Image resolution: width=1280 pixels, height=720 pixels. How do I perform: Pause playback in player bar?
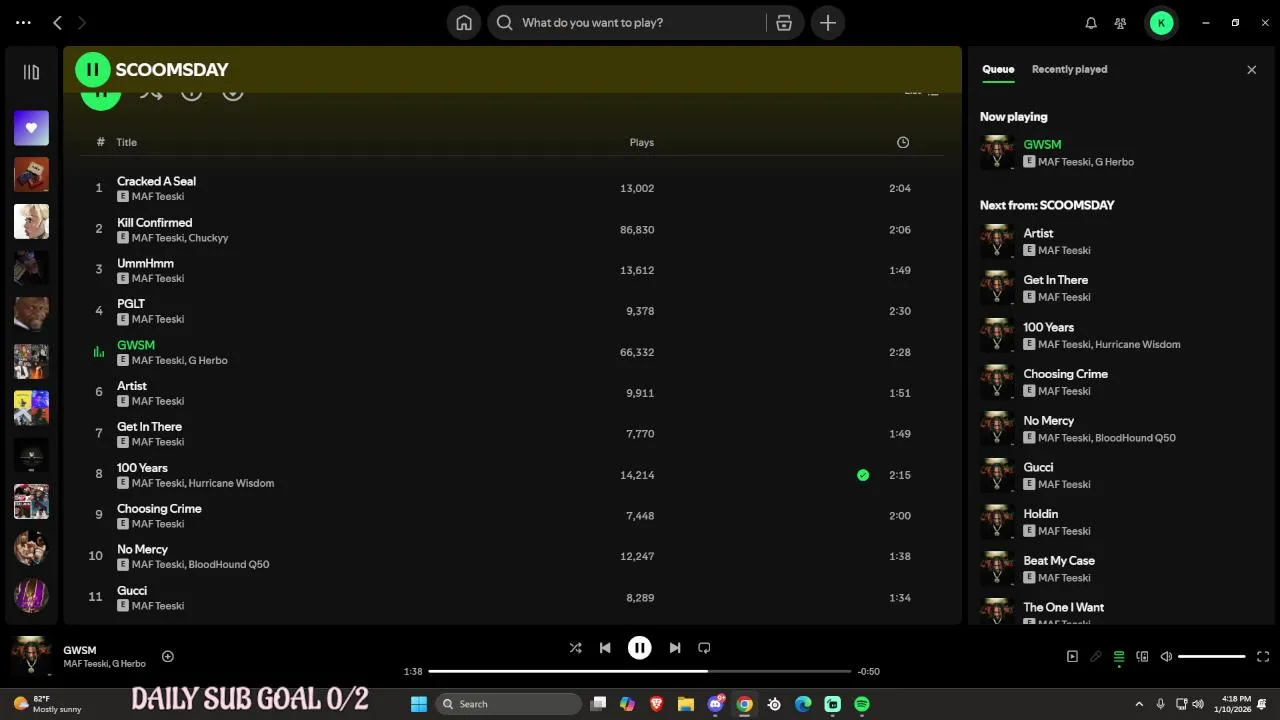[x=640, y=648]
